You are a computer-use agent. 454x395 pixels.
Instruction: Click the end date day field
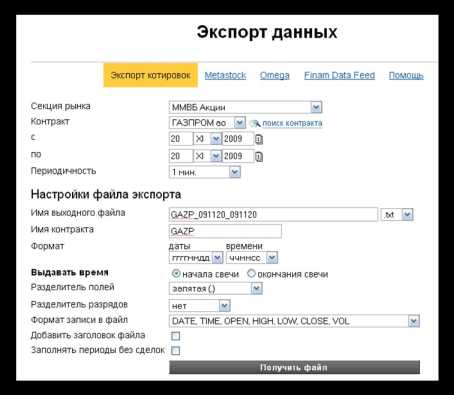tap(181, 156)
